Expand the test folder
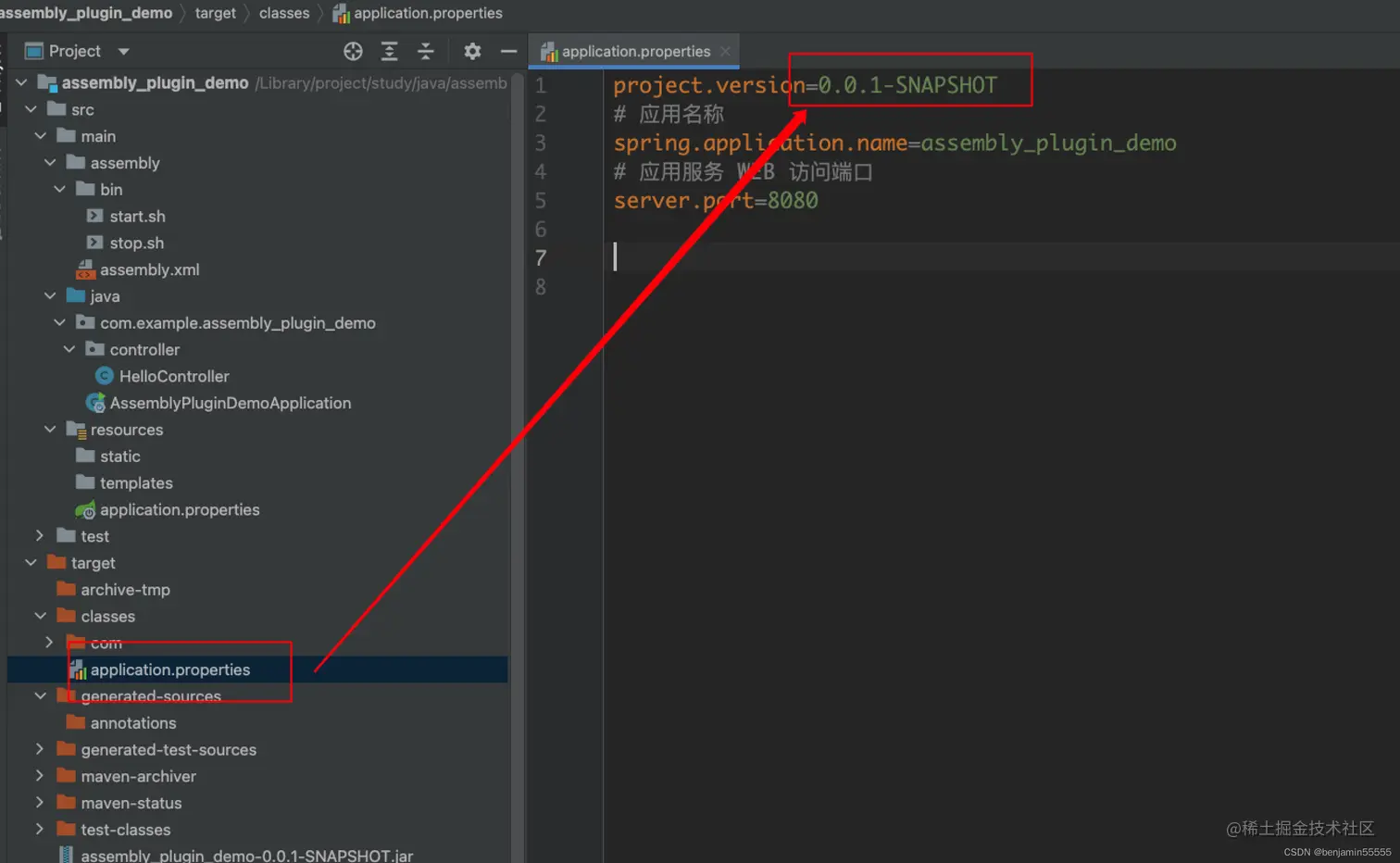Screen dimensions: 1400x863 [40, 536]
